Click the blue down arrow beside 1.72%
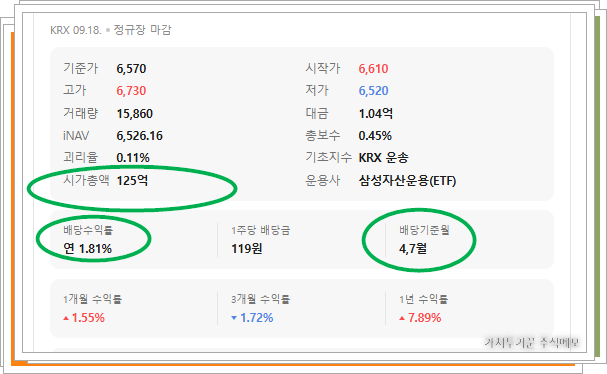This screenshot has height=374, width=607. [x=234, y=318]
